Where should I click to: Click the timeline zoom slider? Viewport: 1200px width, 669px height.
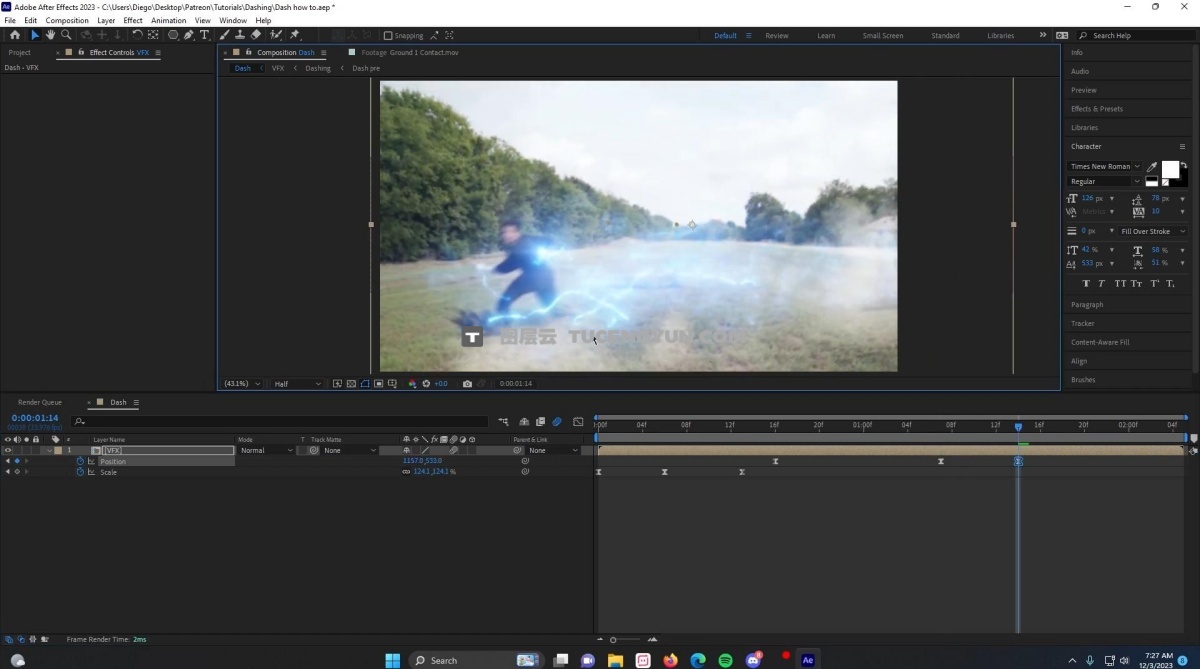[625, 639]
